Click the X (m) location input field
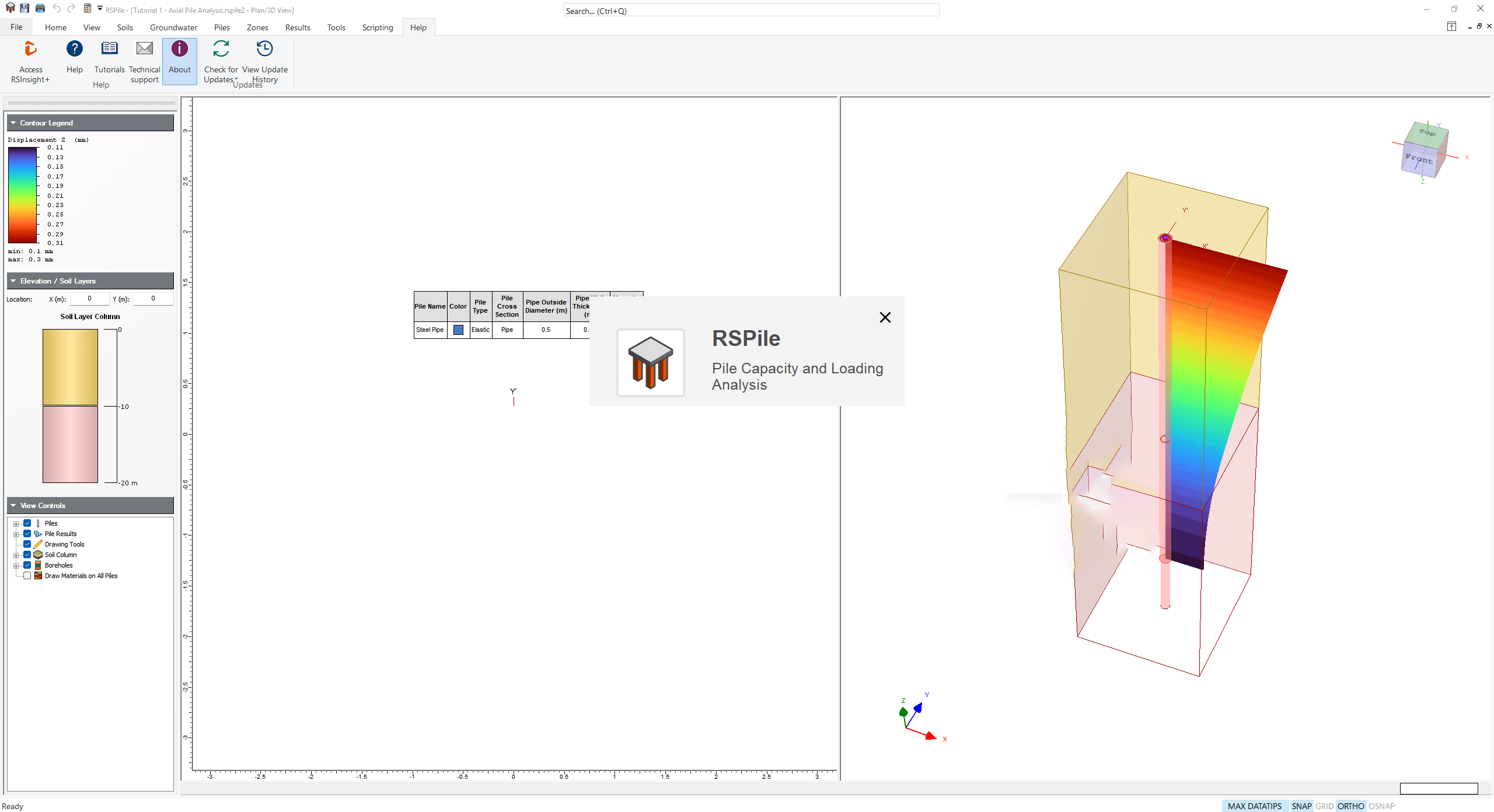The width and height of the screenshot is (1494, 812). (90, 299)
